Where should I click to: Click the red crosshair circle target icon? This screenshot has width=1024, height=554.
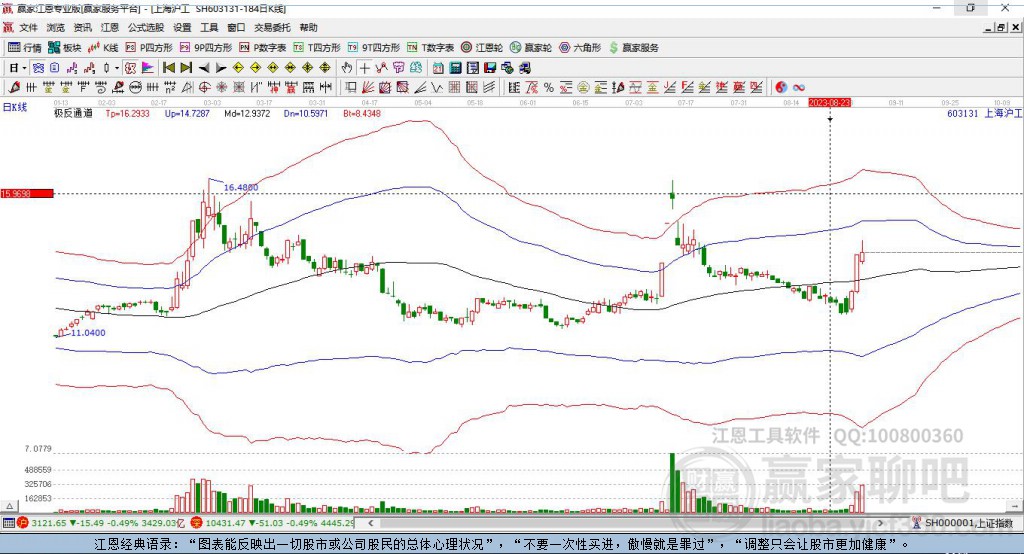click(204, 88)
